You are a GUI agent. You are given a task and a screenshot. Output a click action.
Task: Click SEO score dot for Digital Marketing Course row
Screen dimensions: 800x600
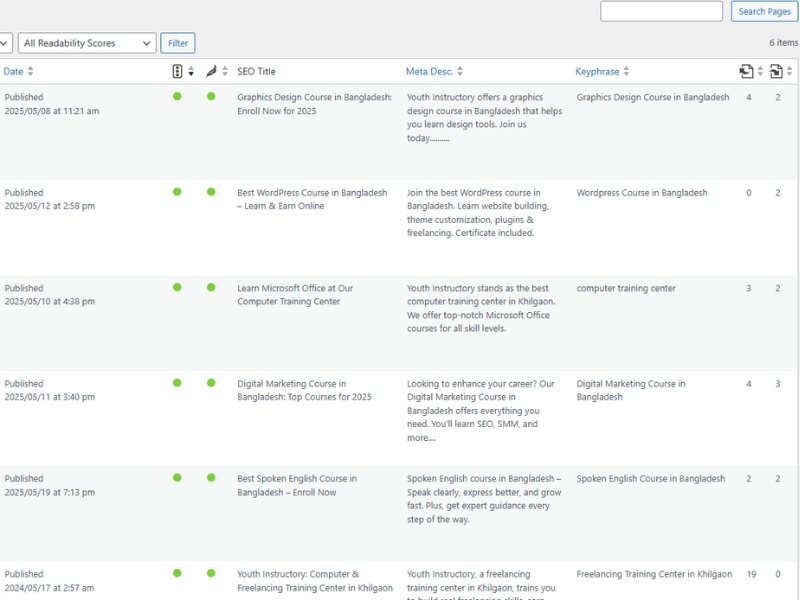pos(177,383)
